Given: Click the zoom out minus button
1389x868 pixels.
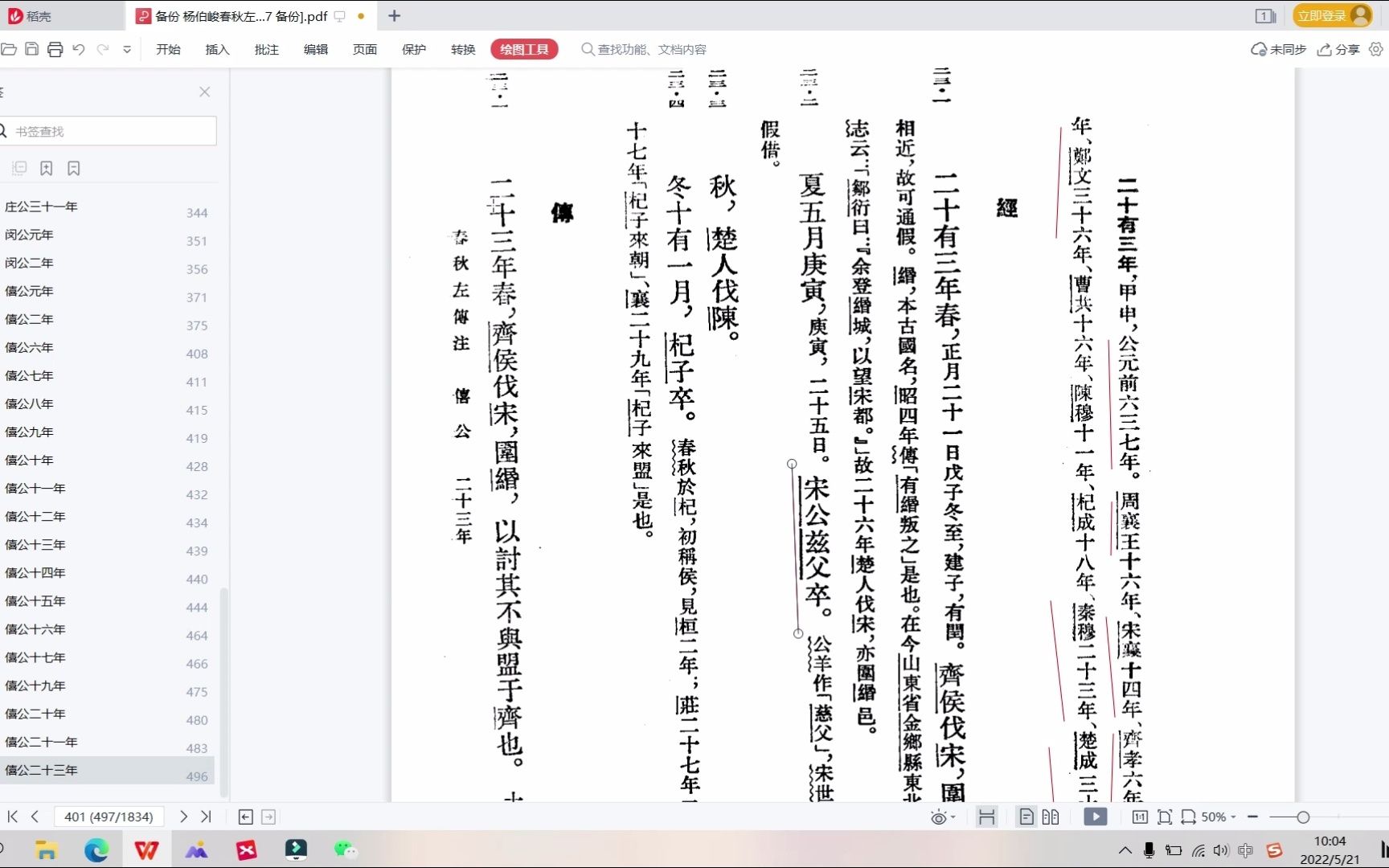Looking at the screenshot, I should (x=1252, y=817).
